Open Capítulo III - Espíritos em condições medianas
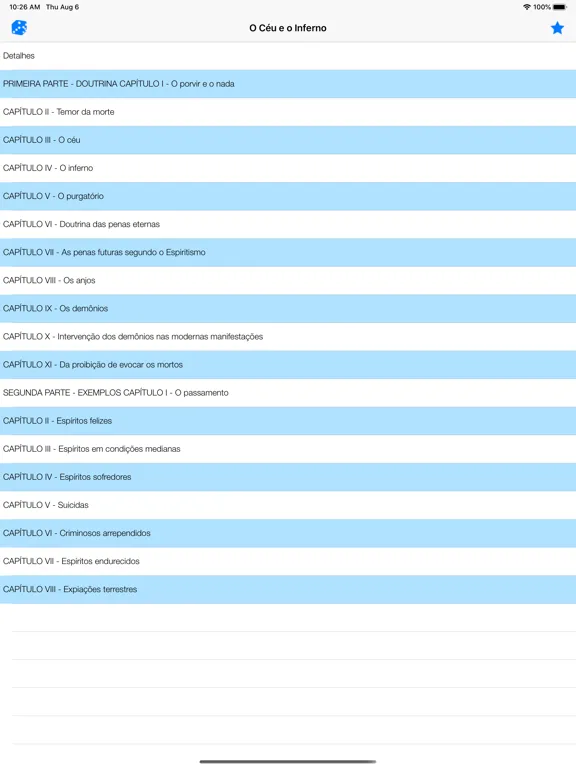 288,449
